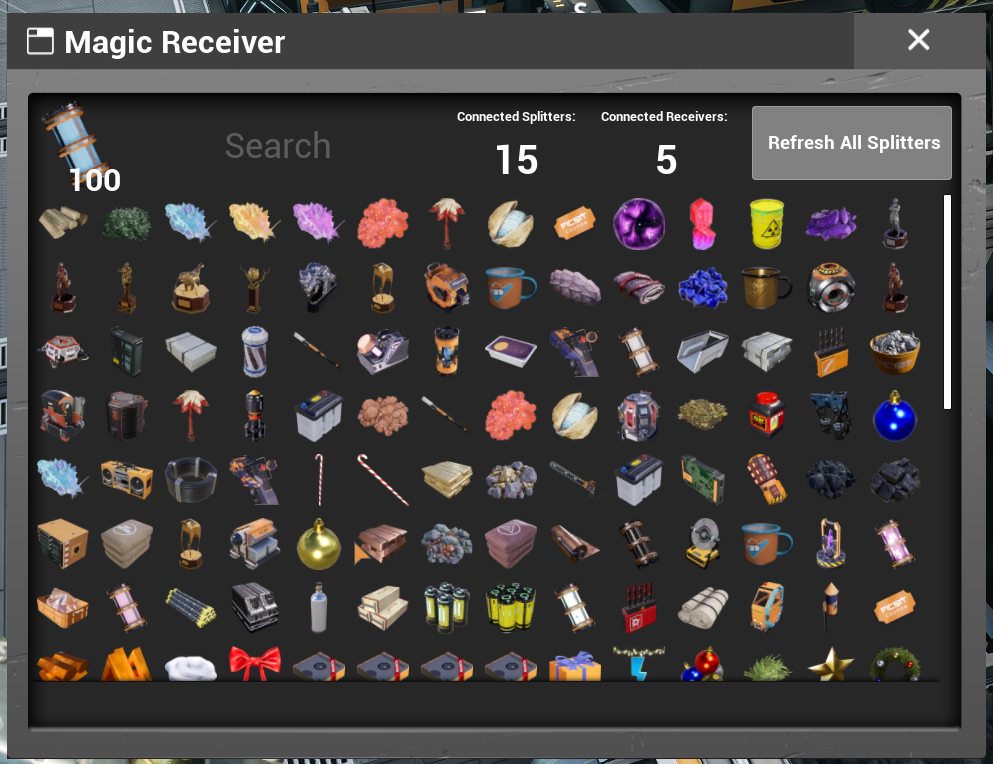Select the red-lidded black jar item
This screenshot has width=993, height=764.
(x=766, y=415)
